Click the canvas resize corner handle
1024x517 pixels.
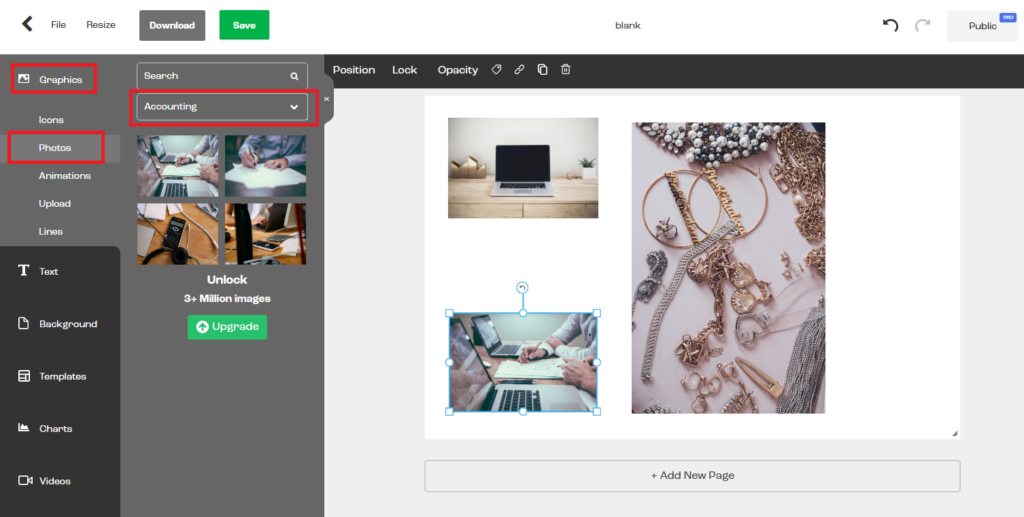(x=954, y=433)
